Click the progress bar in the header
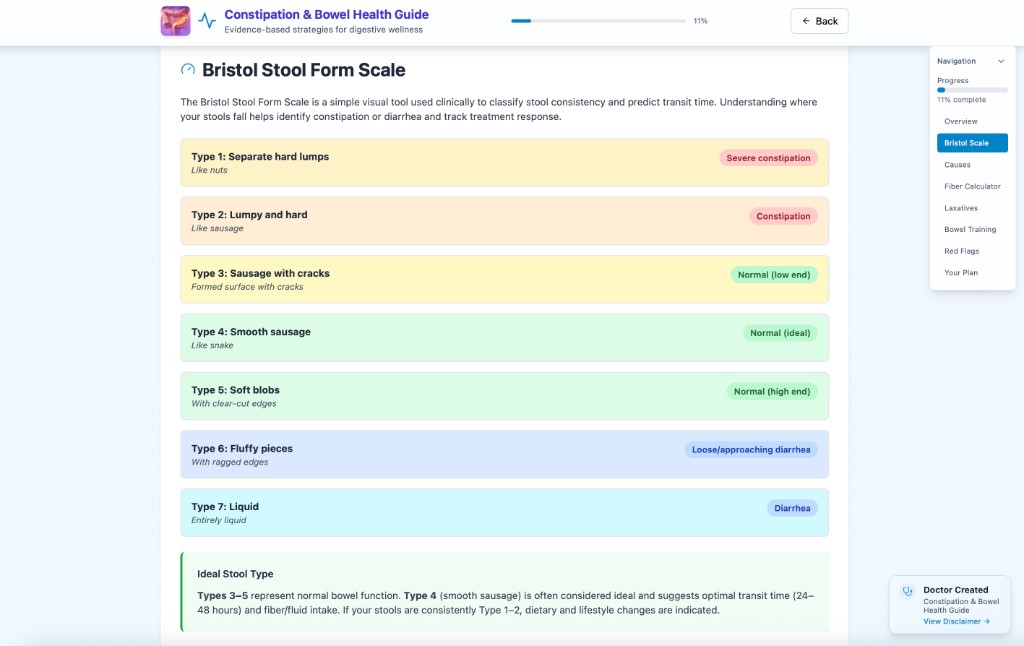Screen dimensions: 1024x646 point(596,19)
